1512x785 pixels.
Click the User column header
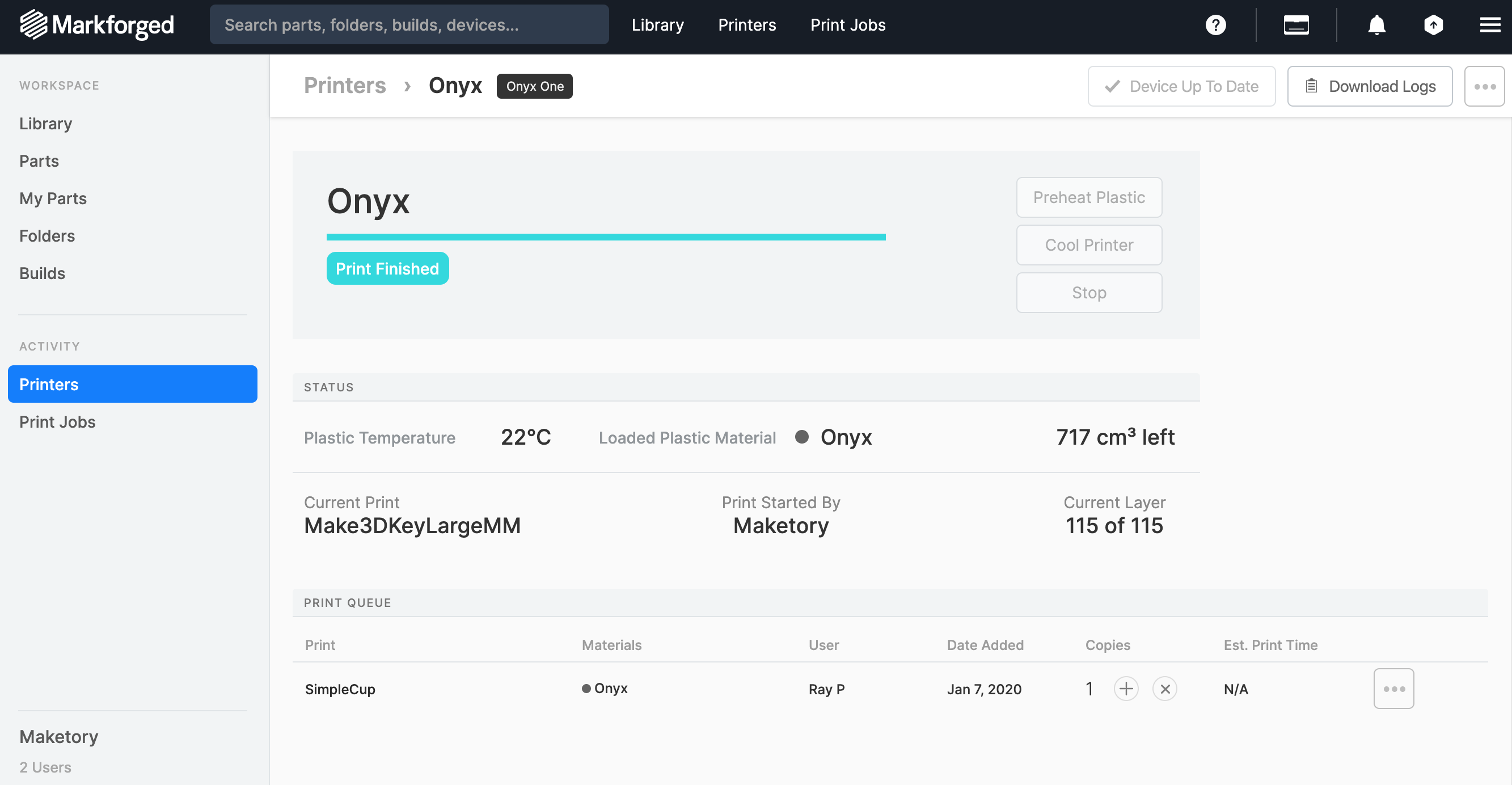pyautogui.click(x=823, y=645)
